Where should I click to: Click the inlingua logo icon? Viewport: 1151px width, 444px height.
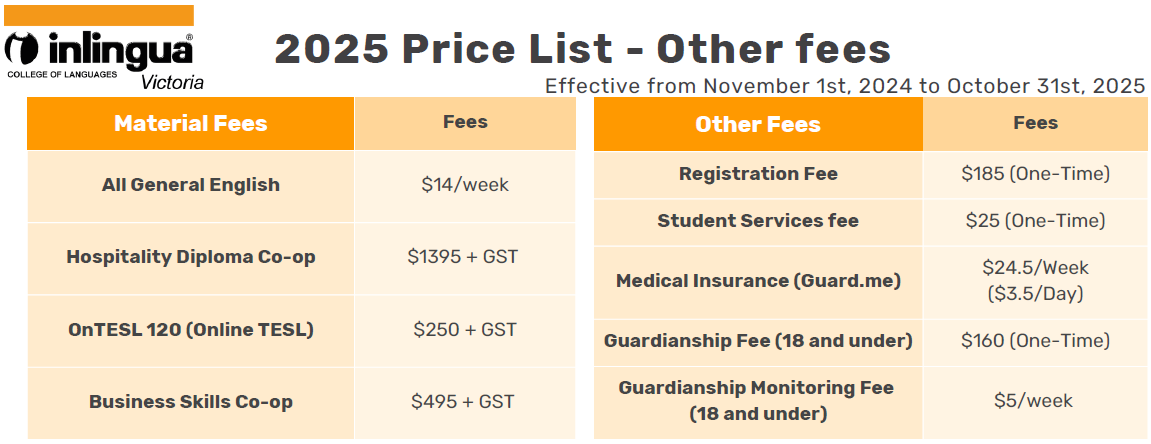point(22,50)
